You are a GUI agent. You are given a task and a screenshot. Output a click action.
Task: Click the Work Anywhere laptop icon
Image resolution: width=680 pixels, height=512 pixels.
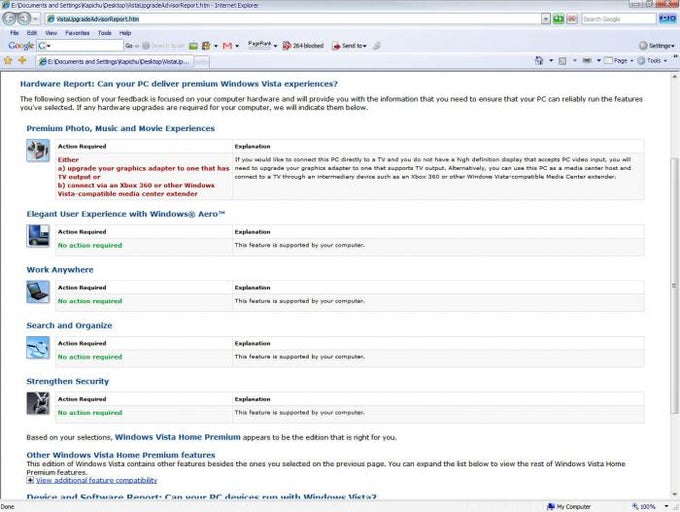38,292
